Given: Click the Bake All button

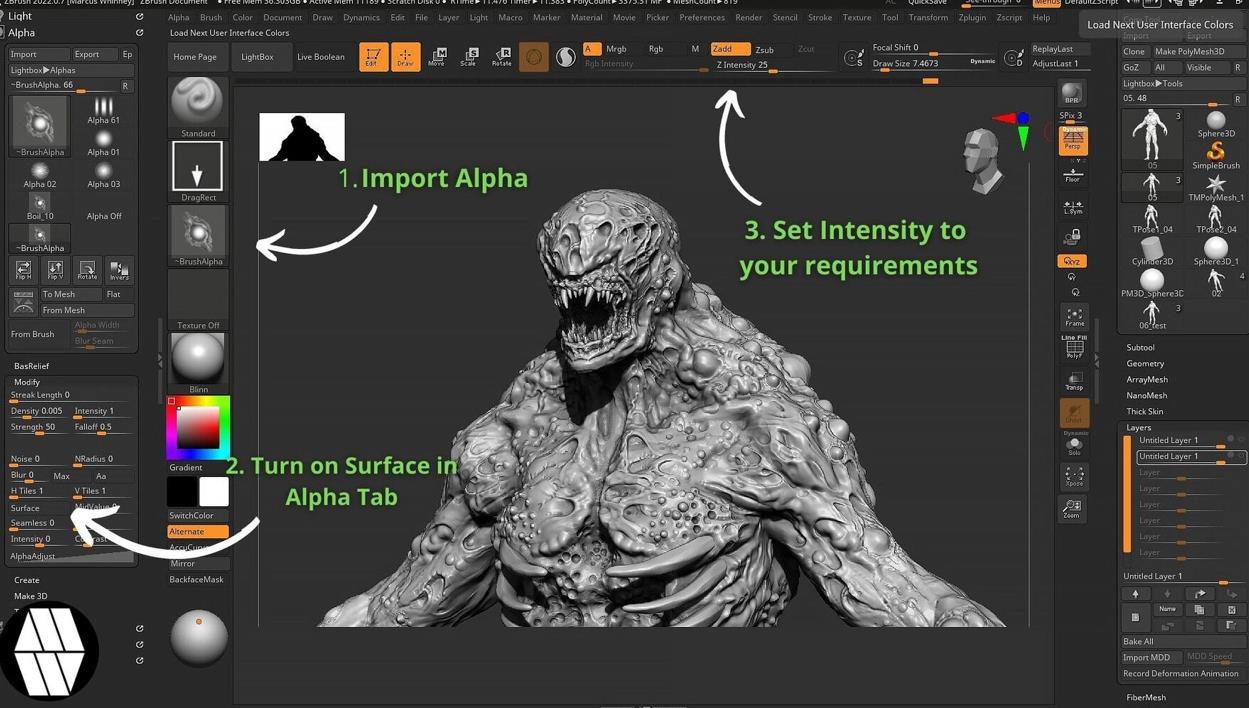Looking at the screenshot, I should [1138, 641].
